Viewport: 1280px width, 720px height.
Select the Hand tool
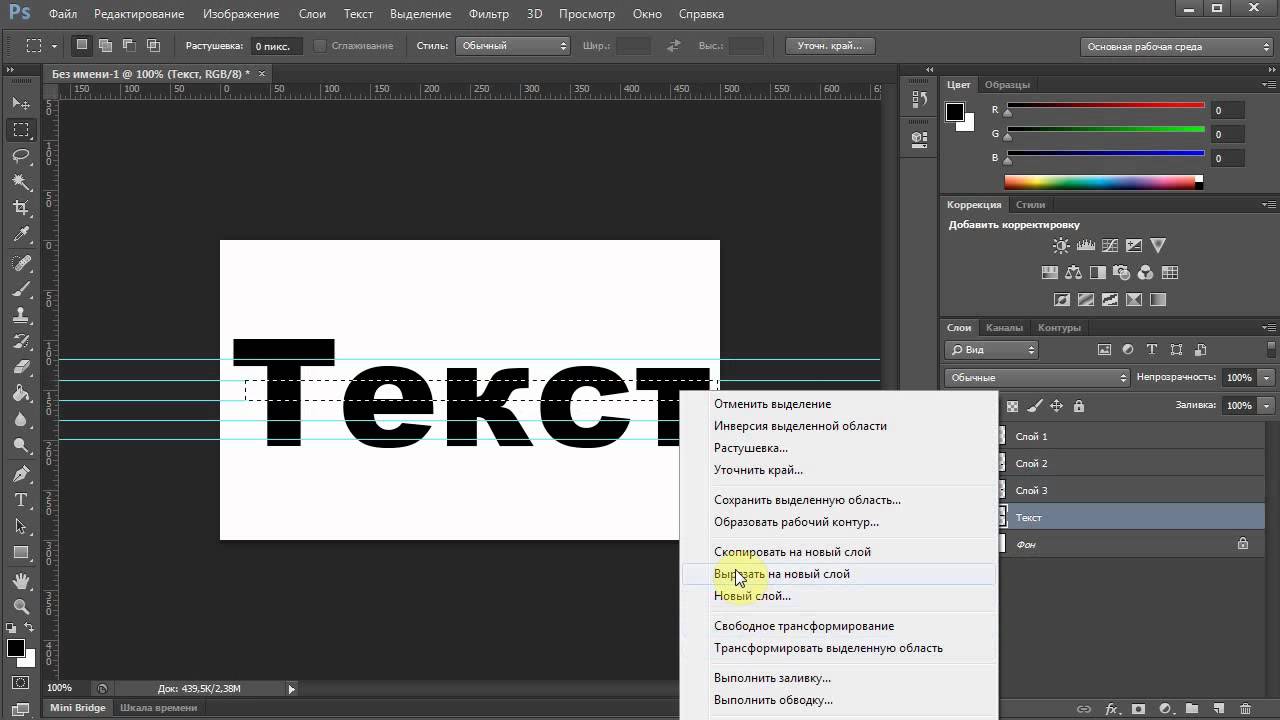(x=21, y=580)
